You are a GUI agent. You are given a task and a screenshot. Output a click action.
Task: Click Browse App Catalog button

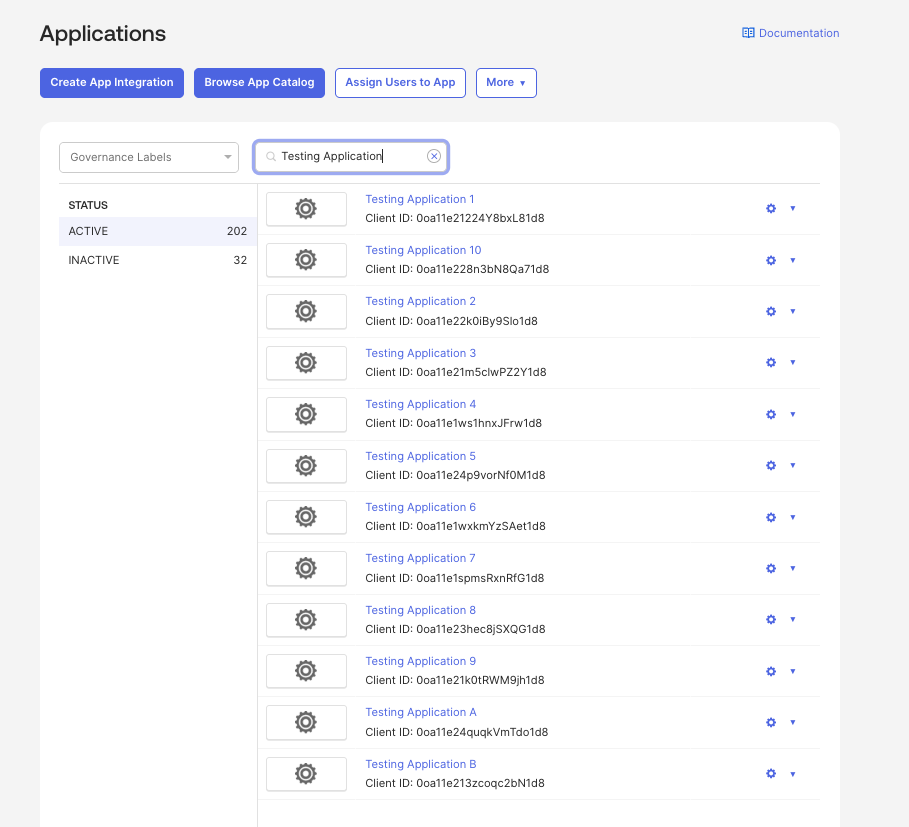coord(259,83)
